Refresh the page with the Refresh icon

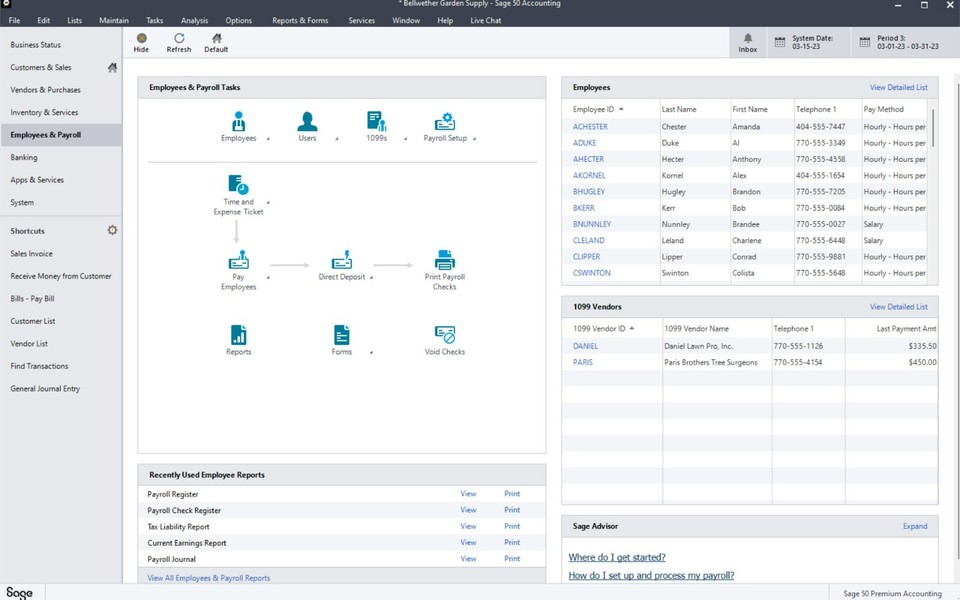tap(178, 40)
